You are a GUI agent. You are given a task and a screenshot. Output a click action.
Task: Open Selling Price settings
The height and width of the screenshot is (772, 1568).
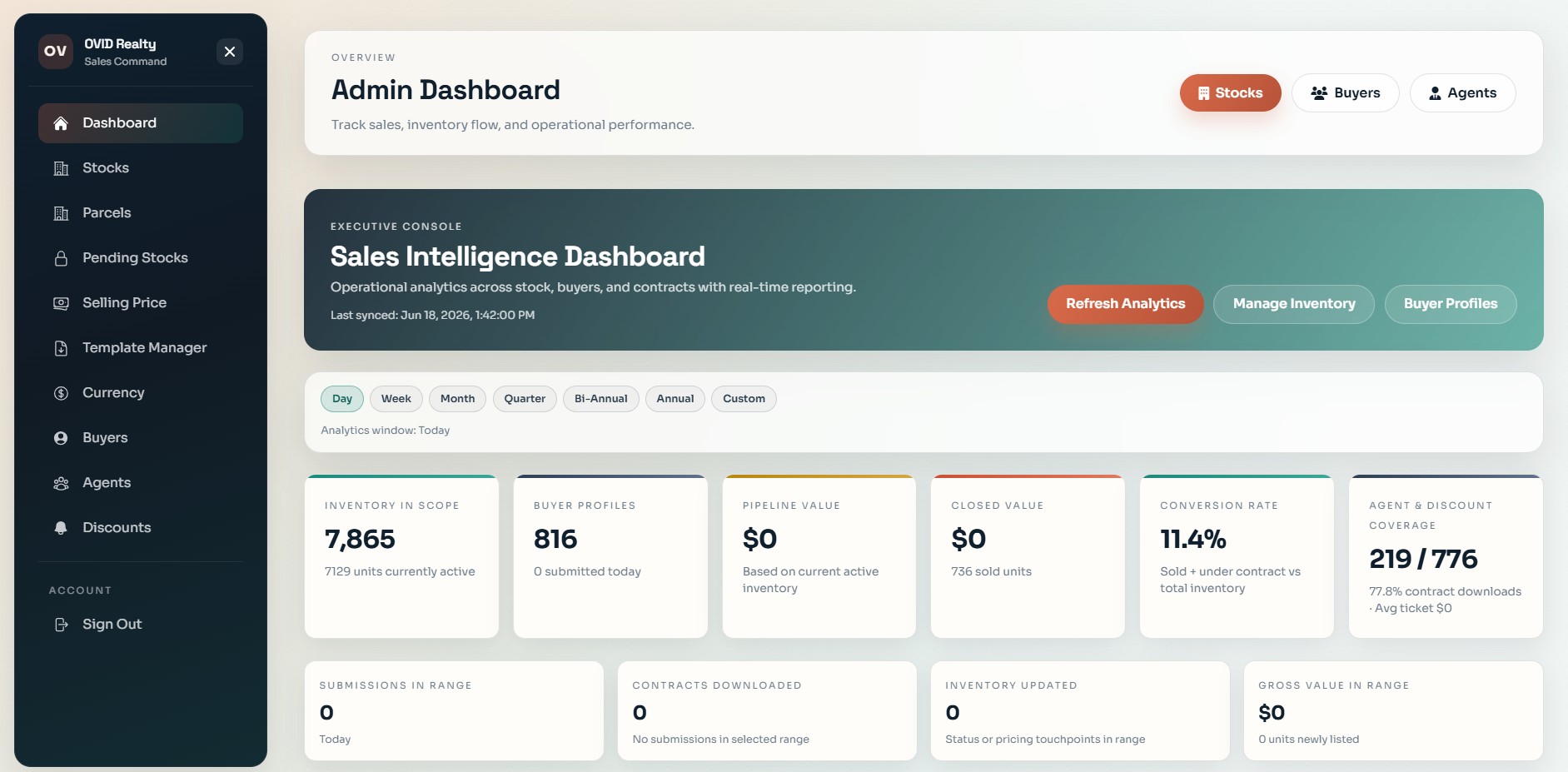pyautogui.click(x=141, y=303)
